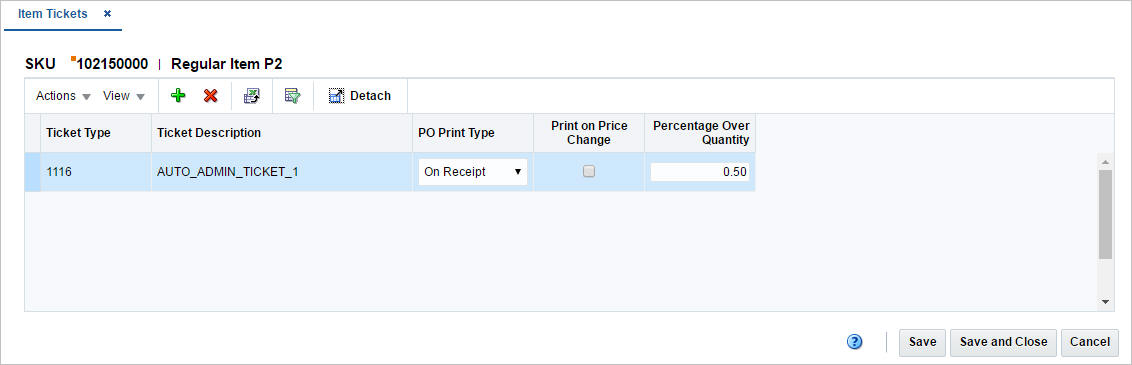This screenshot has height=365, width=1132.
Task: Click the green Add ticket icon
Action: (178, 95)
